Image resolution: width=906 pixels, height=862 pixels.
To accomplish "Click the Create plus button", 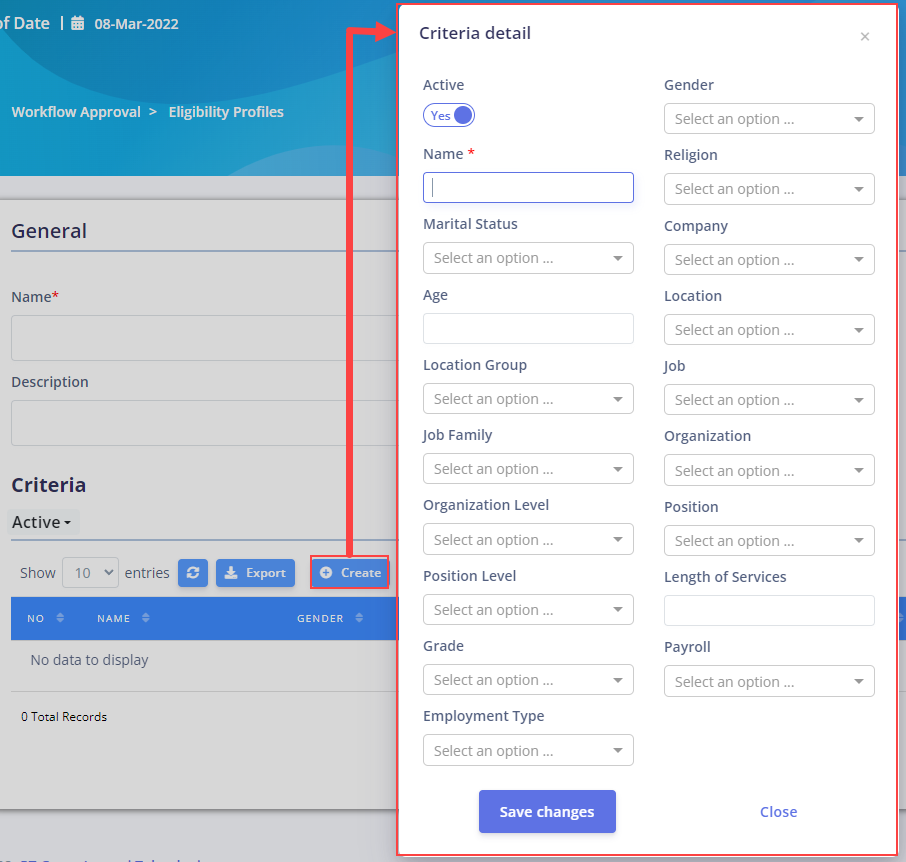I will coord(350,573).
